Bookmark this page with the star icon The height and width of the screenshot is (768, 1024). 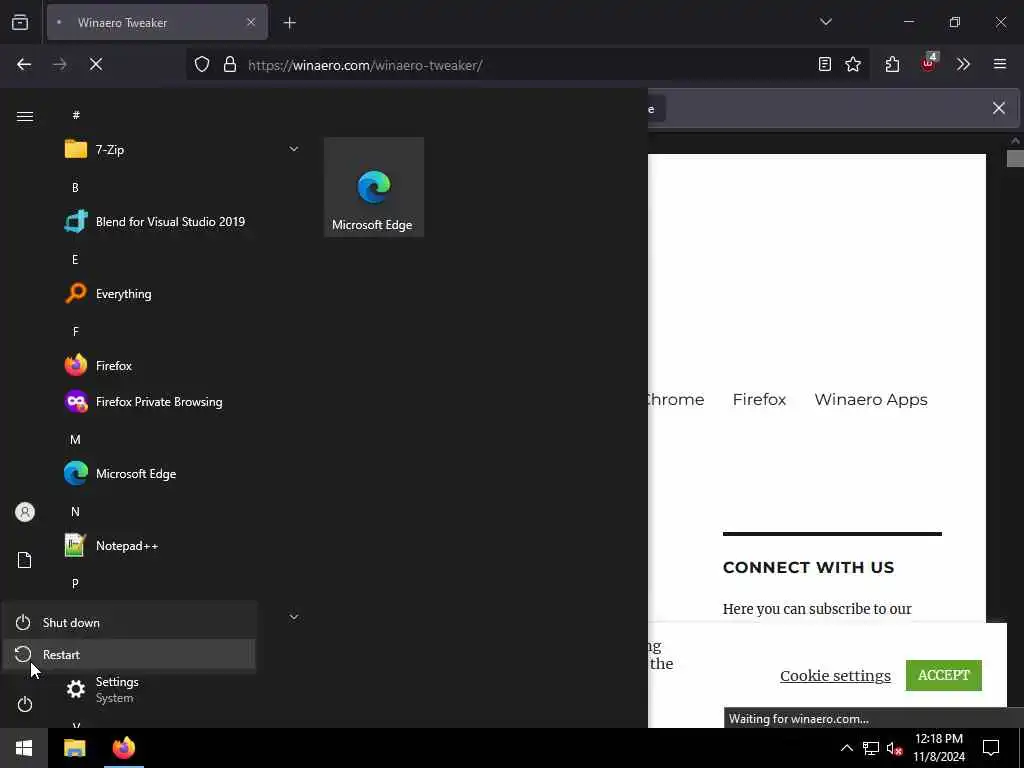[x=853, y=64]
